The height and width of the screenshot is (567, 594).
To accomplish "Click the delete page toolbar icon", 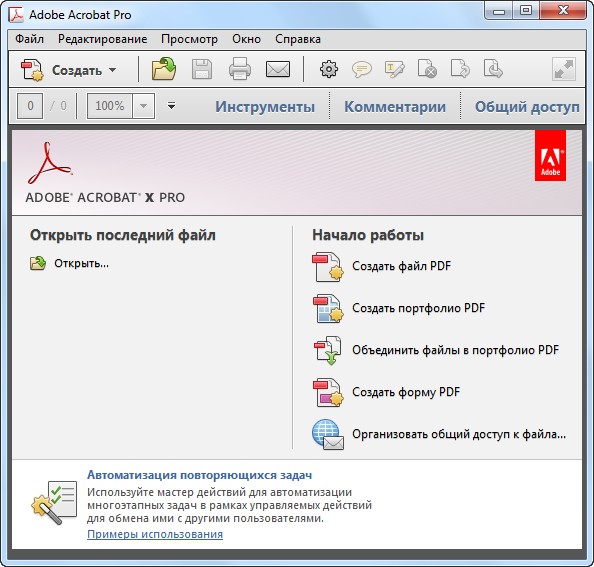I will click(x=427, y=69).
